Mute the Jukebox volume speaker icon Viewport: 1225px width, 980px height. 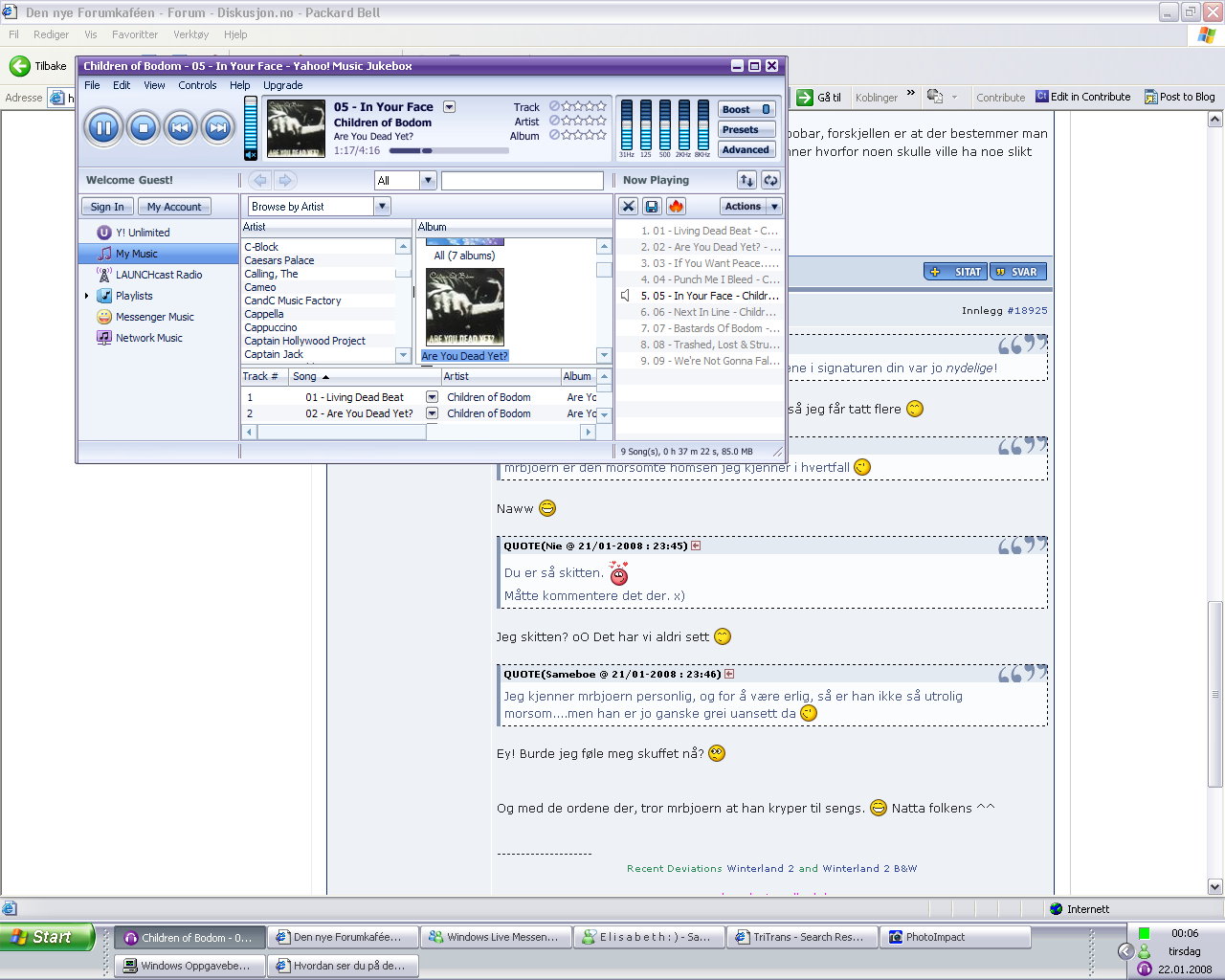pos(250,154)
